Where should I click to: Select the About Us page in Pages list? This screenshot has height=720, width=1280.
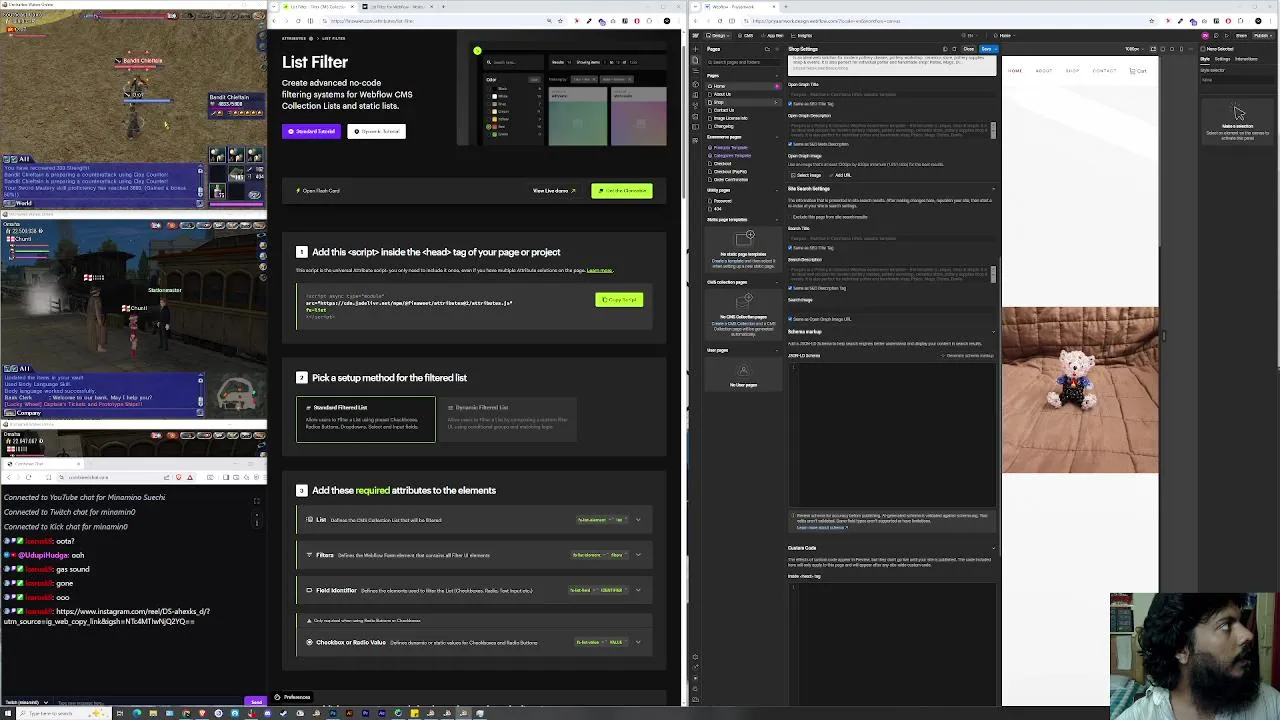coord(722,94)
